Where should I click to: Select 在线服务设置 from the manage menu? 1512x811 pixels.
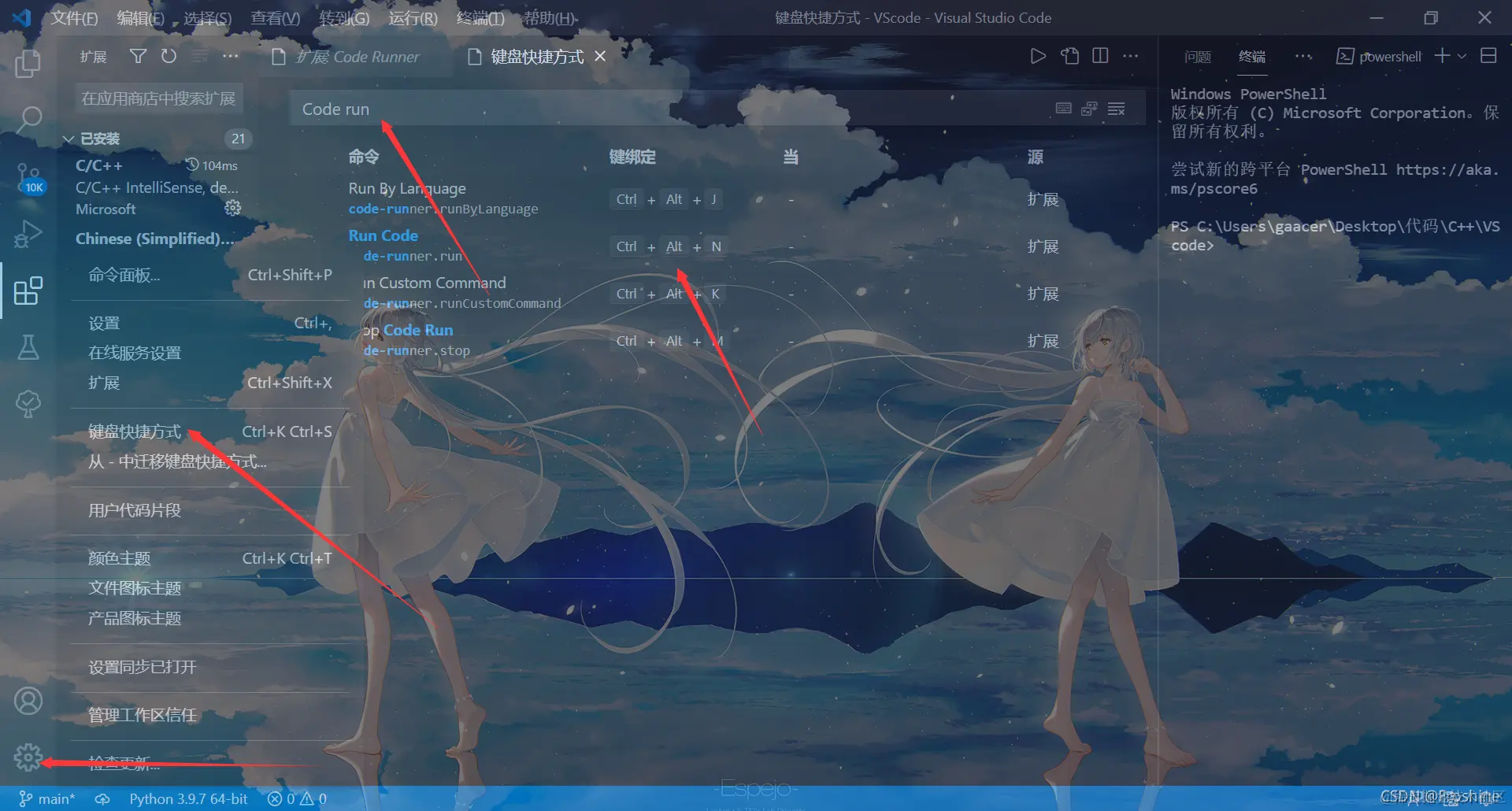(x=211, y=353)
